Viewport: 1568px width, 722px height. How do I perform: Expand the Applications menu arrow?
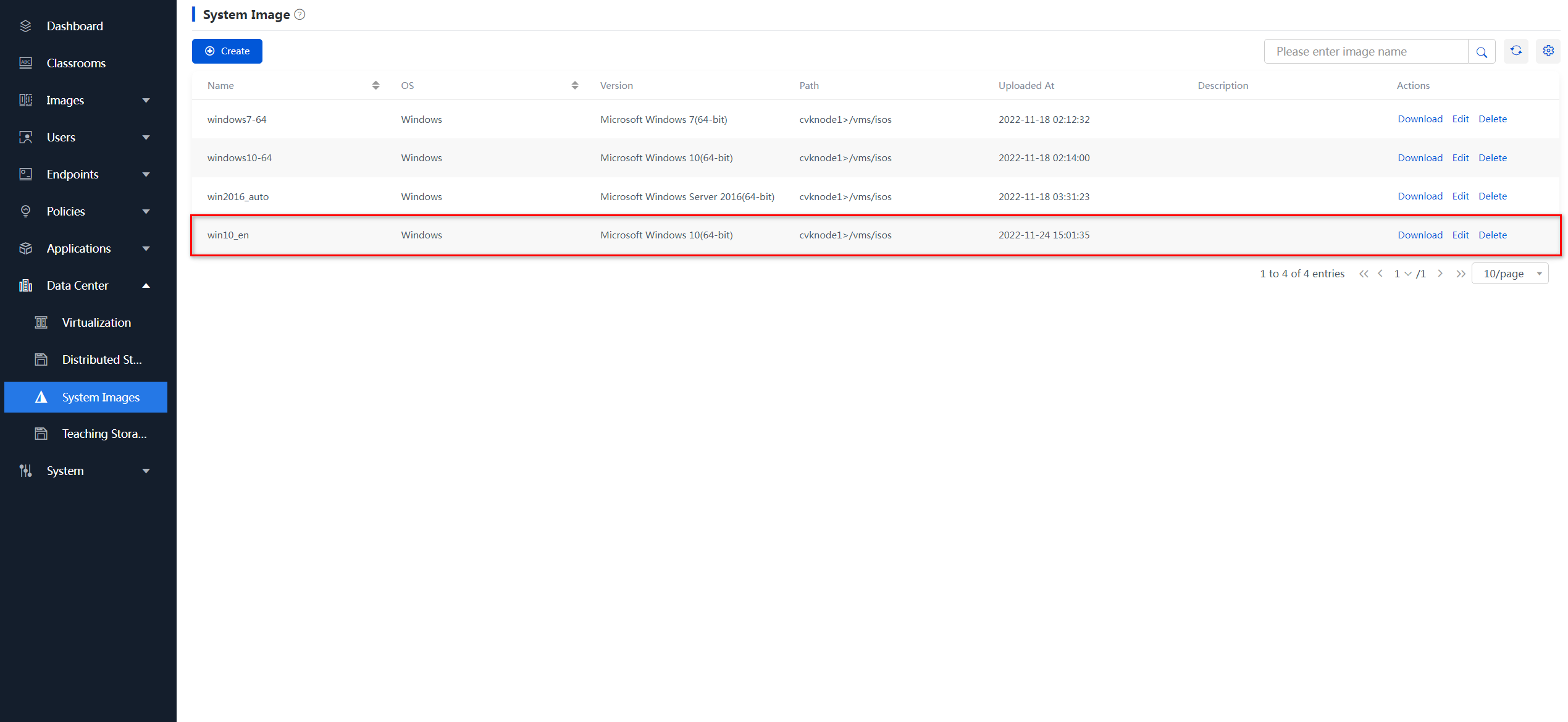(x=146, y=249)
